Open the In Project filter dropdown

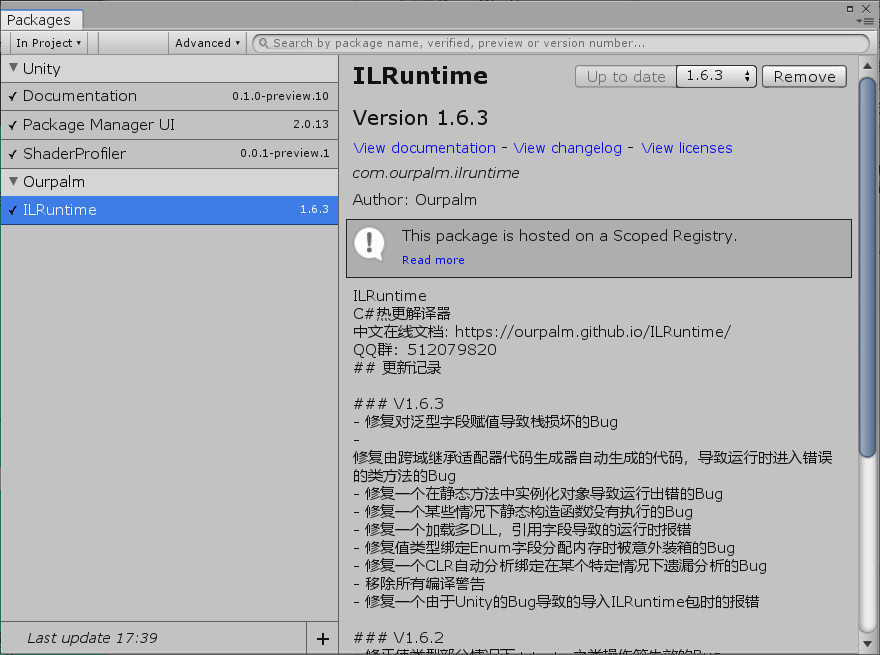[49, 43]
